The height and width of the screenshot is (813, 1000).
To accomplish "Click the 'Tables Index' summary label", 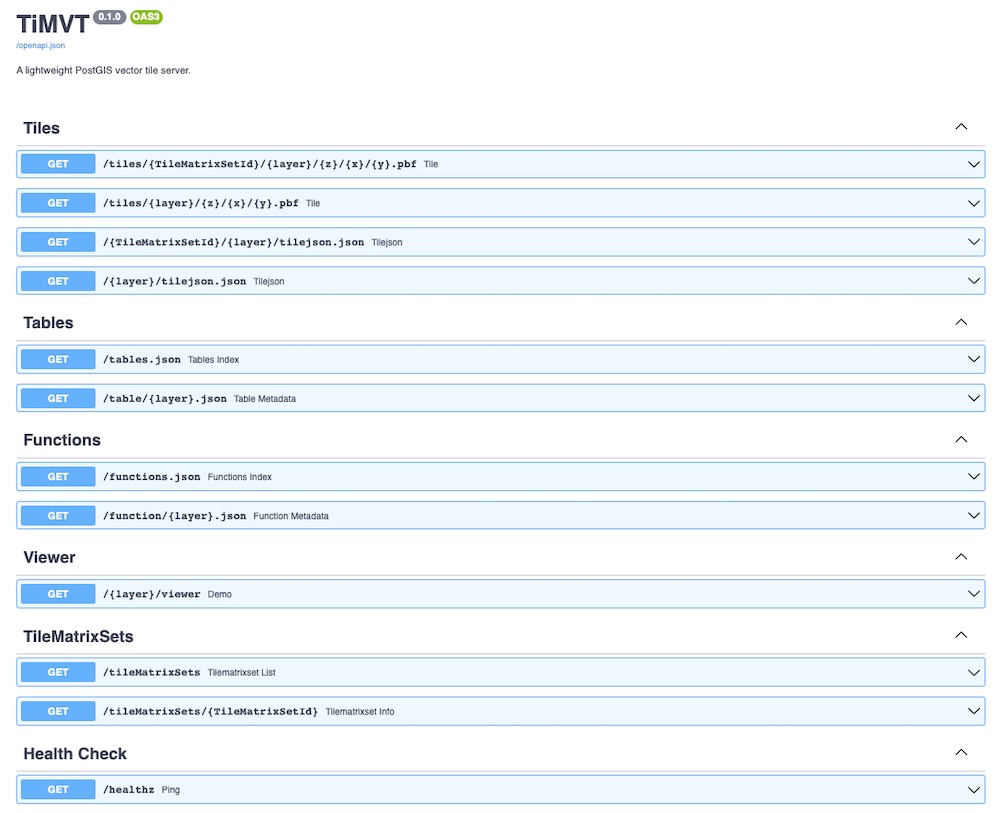I will click(x=213, y=360).
